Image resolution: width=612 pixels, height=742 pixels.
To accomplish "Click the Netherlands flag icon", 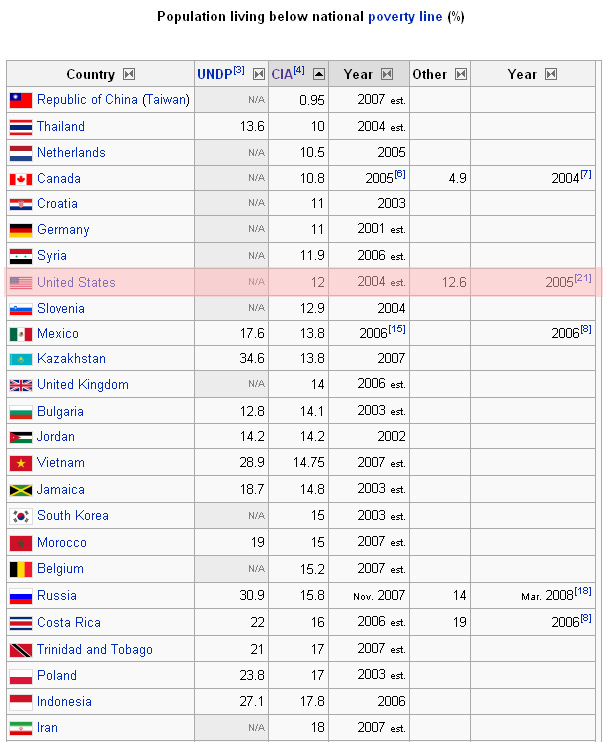I will pos(21,153).
